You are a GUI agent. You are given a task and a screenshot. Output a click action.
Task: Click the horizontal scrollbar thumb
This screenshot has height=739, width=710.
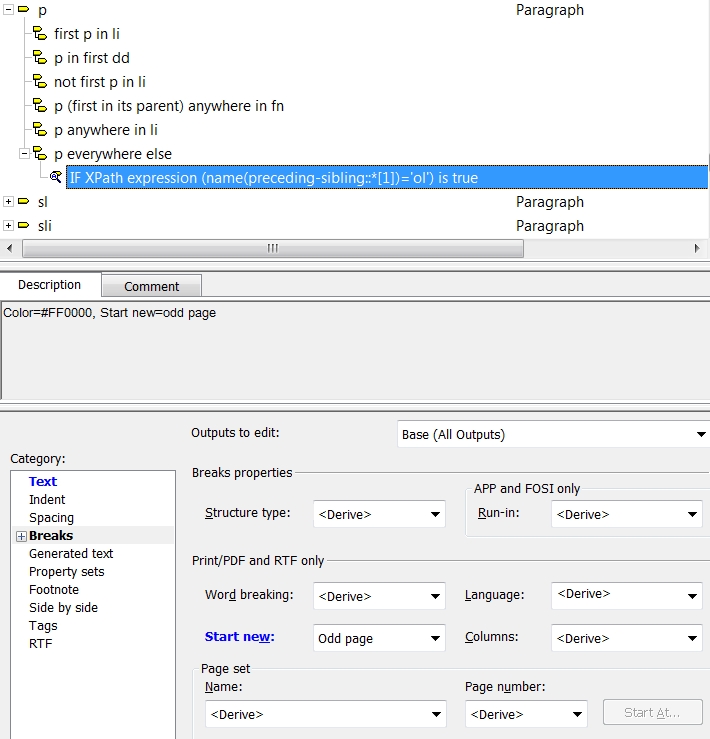[273, 248]
